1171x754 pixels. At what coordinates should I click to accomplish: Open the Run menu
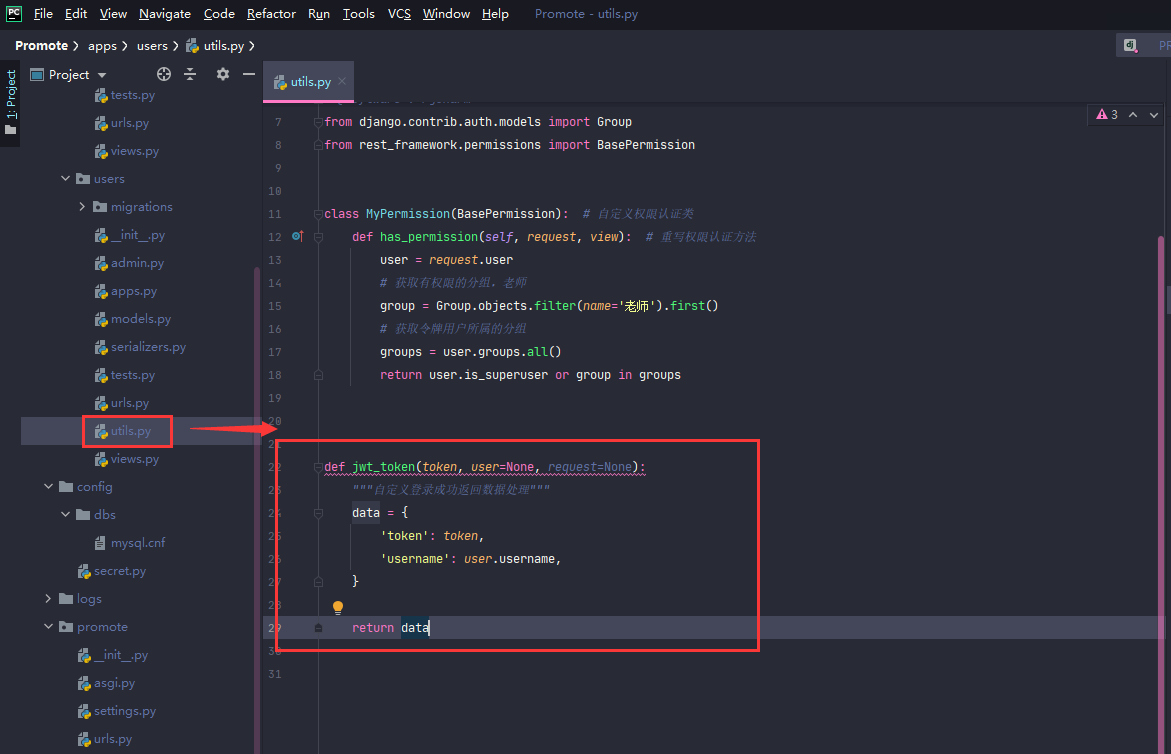coord(319,13)
